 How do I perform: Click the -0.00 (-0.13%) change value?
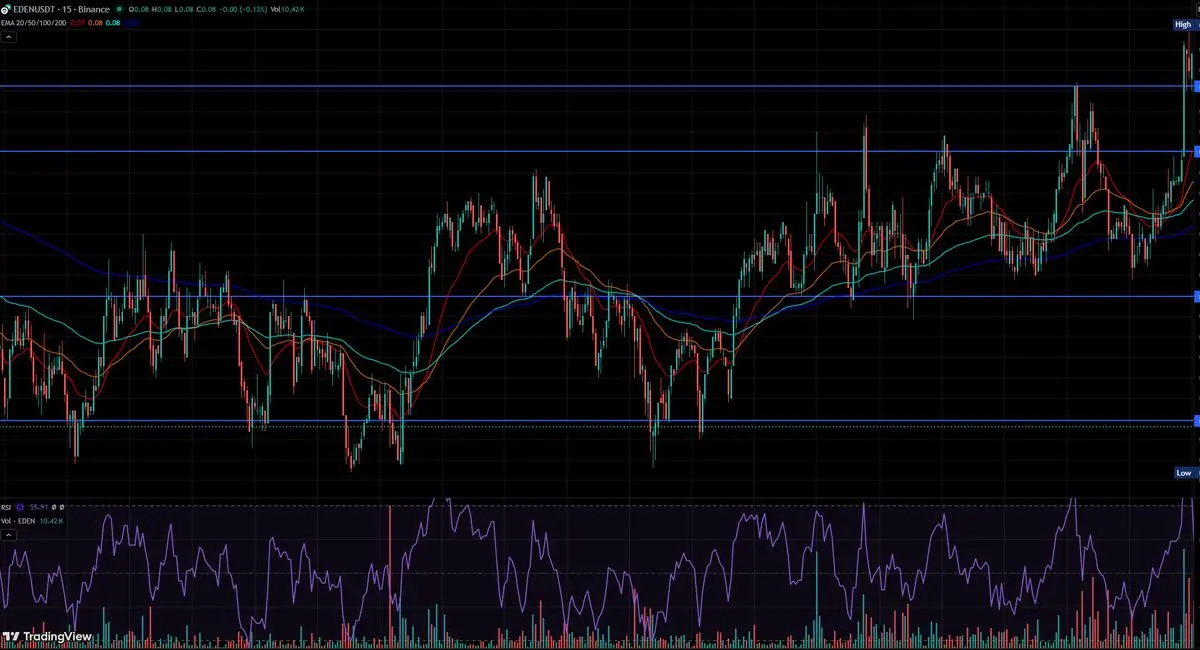tap(242, 10)
